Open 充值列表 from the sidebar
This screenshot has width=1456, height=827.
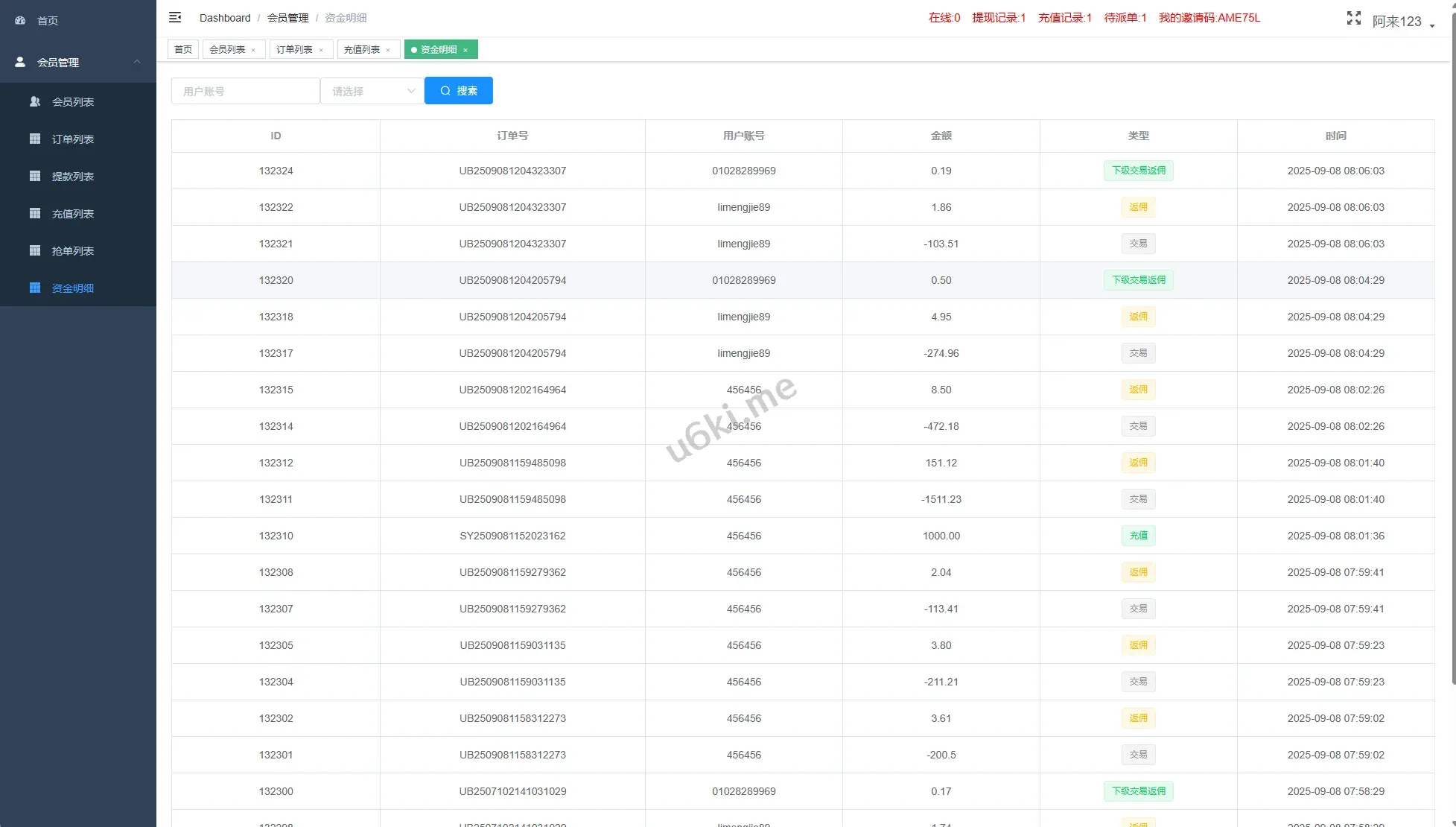tap(72, 214)
